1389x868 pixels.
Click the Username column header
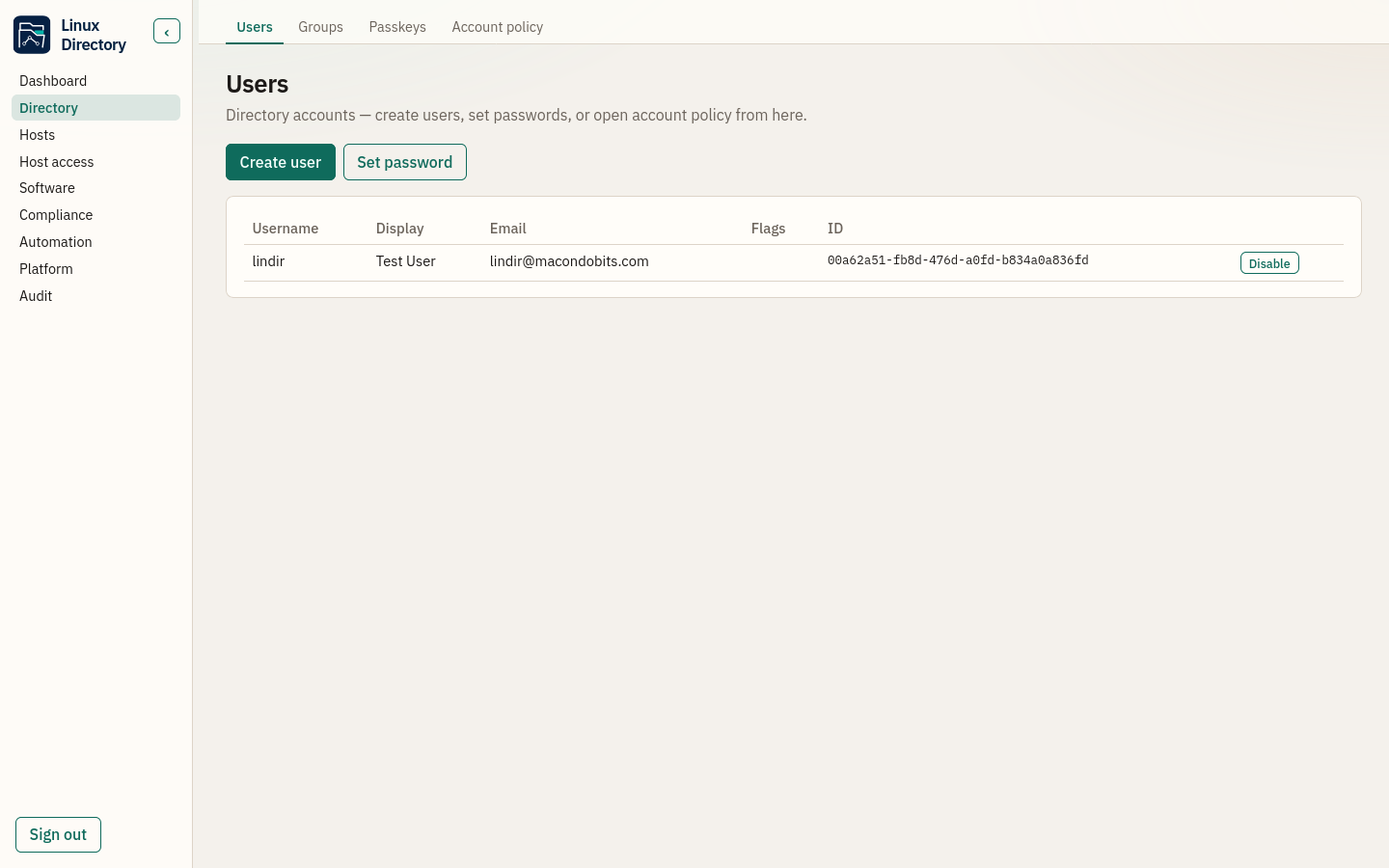[286, 229]
